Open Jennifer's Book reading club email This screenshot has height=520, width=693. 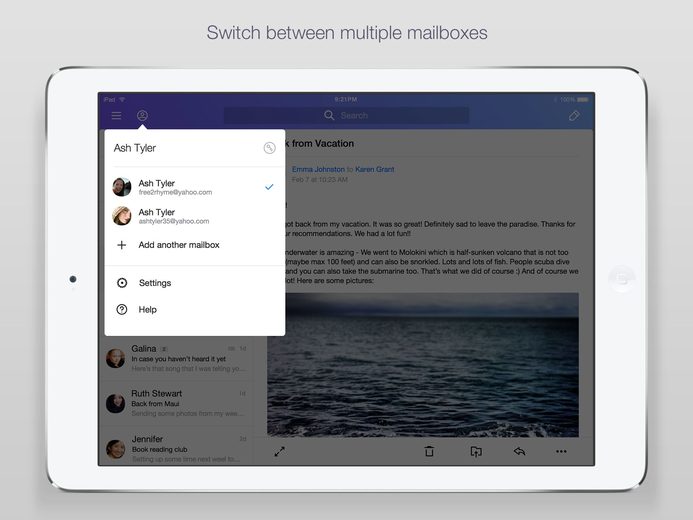click(x=176, y=448)
